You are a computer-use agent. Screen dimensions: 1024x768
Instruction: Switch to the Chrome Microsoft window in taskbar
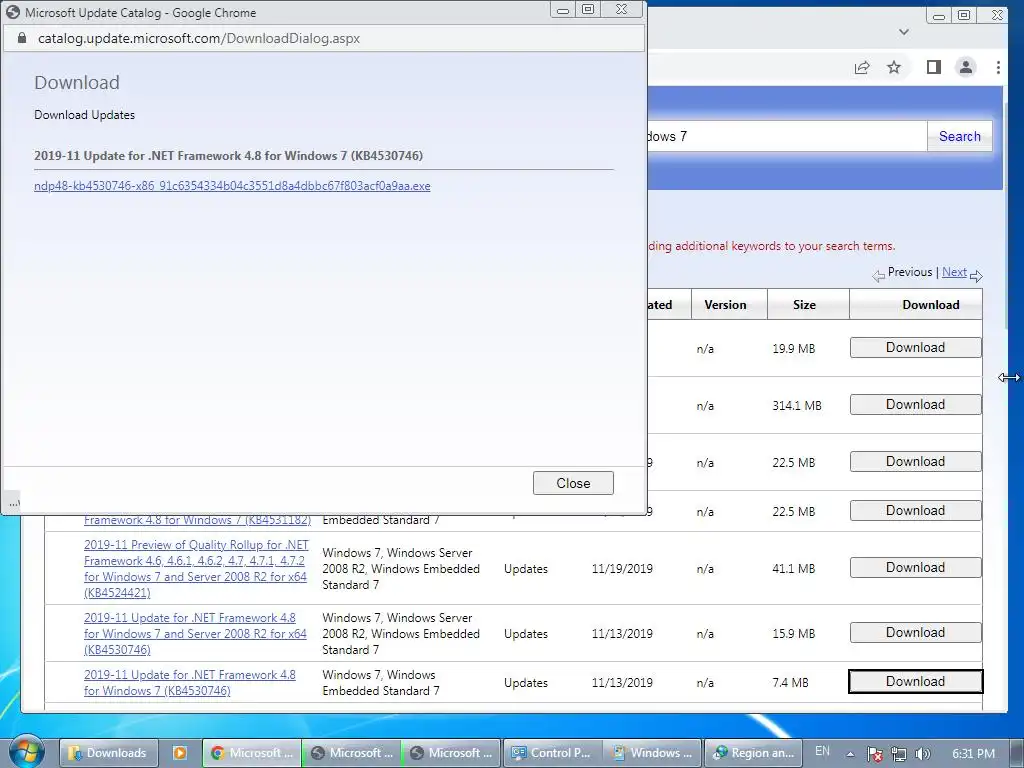tap(252, 753)
